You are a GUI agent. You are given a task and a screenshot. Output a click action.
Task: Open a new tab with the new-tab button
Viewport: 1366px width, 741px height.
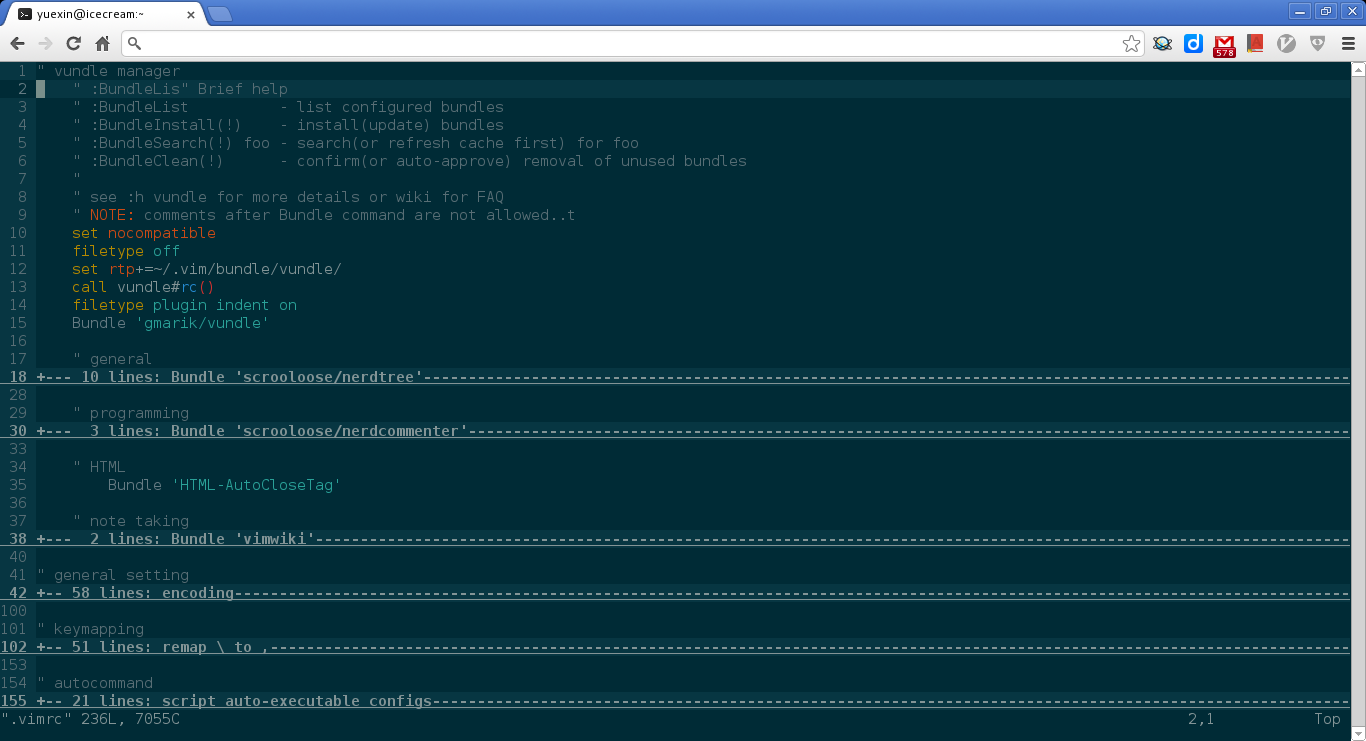(220, 14)
